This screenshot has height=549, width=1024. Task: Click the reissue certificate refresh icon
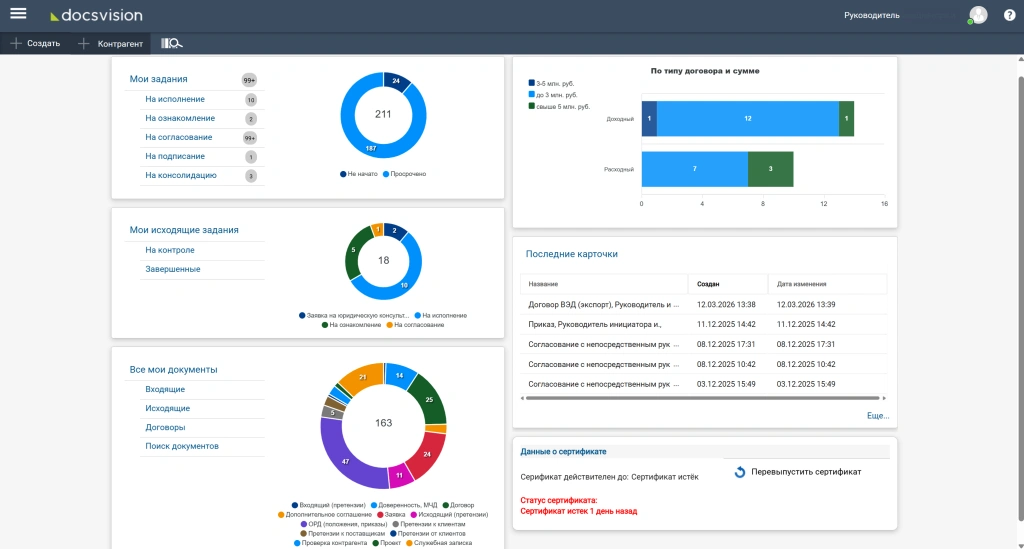739,472
